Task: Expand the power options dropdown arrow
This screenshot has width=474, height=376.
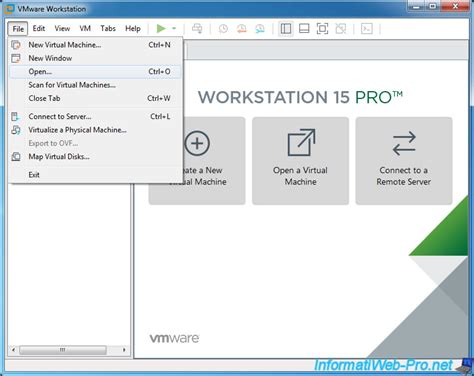Action: coord(174,29)
